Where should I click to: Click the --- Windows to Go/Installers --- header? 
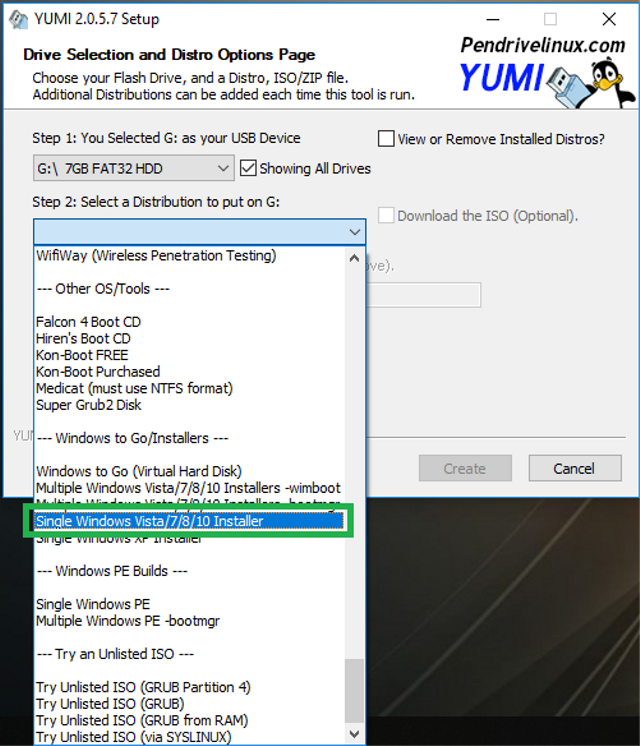(x=133, y=438)
